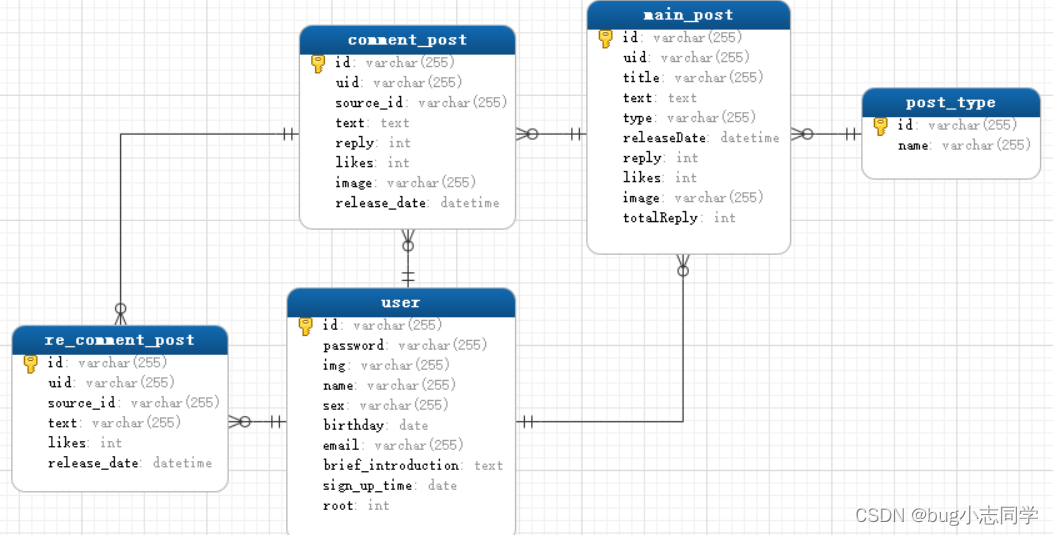The width and height of the screenshot is (1053, 535).
Task: Click the primary key icon in re_comment_post table
Action: coord(31,364)
